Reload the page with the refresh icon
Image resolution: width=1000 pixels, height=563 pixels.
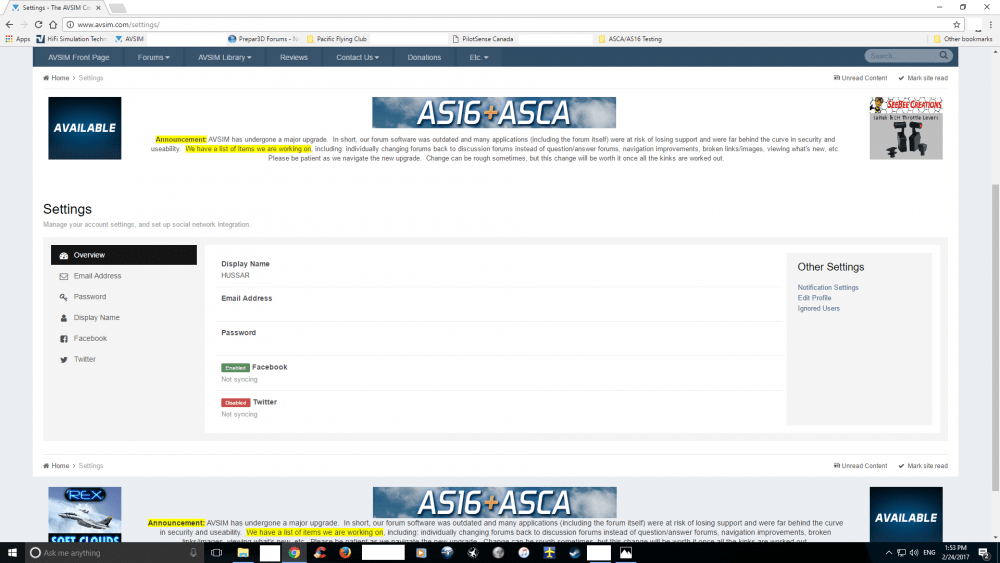click(38, 24)
